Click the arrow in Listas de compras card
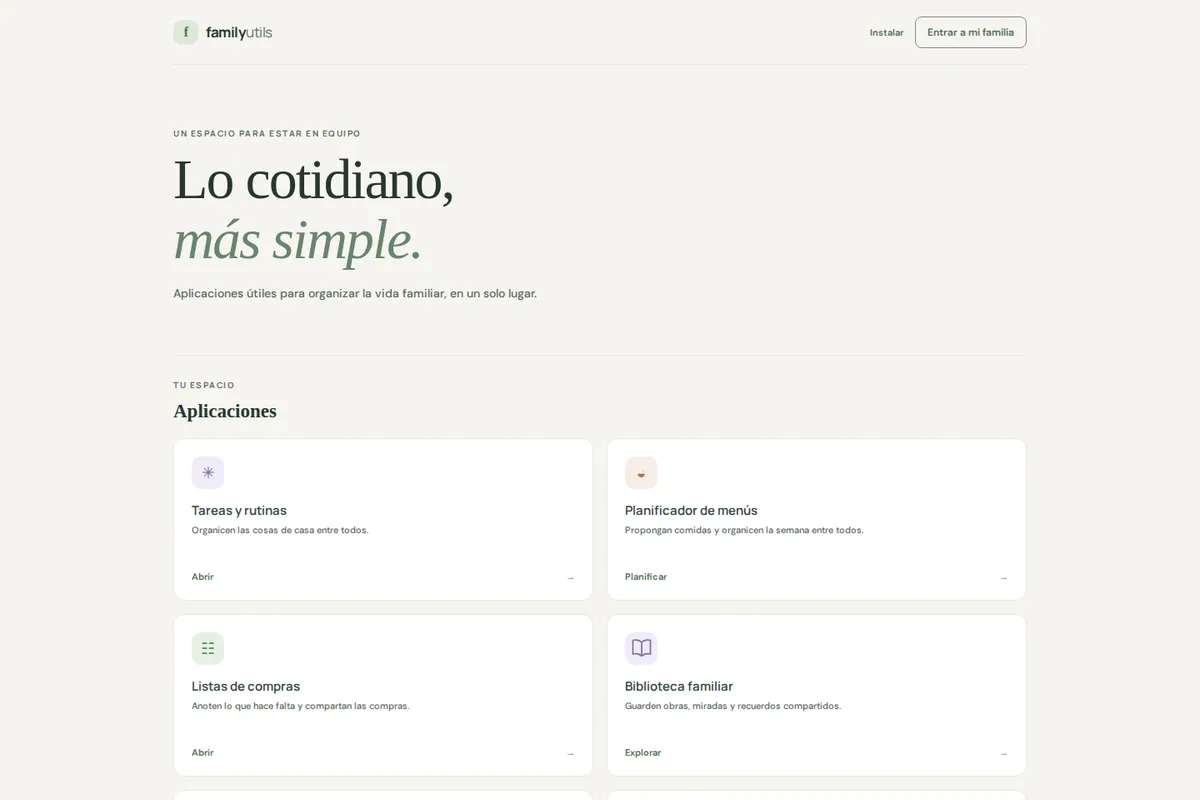 coord(570,754)
